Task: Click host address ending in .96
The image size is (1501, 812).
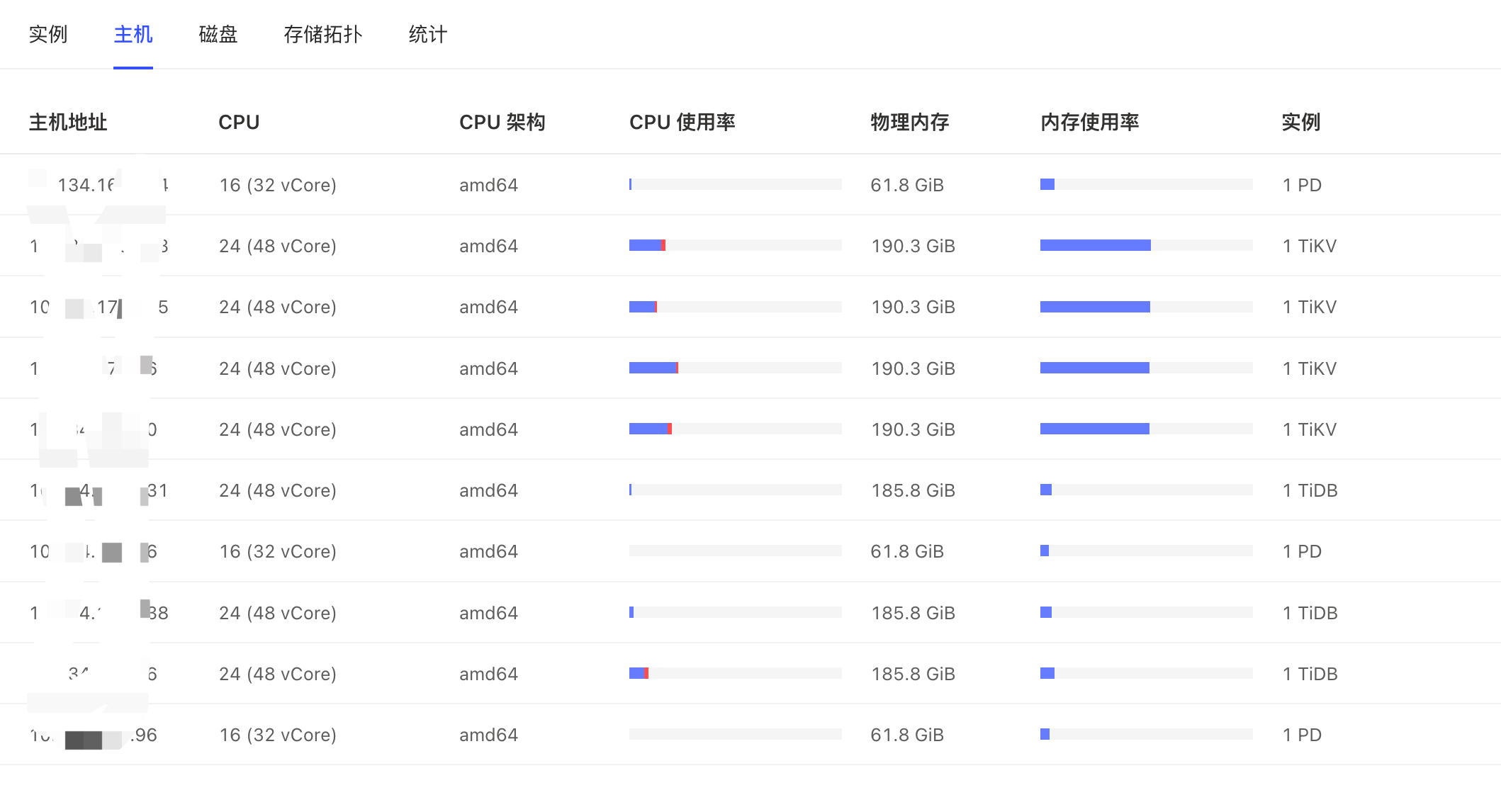Action: 94,735
